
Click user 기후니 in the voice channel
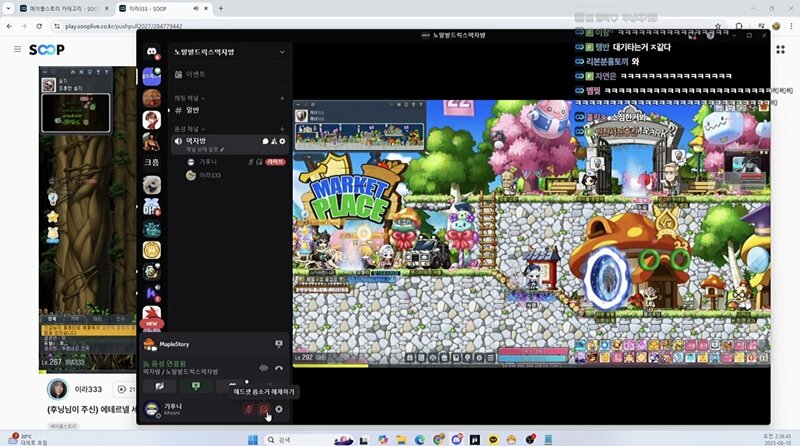coord(208,162)
